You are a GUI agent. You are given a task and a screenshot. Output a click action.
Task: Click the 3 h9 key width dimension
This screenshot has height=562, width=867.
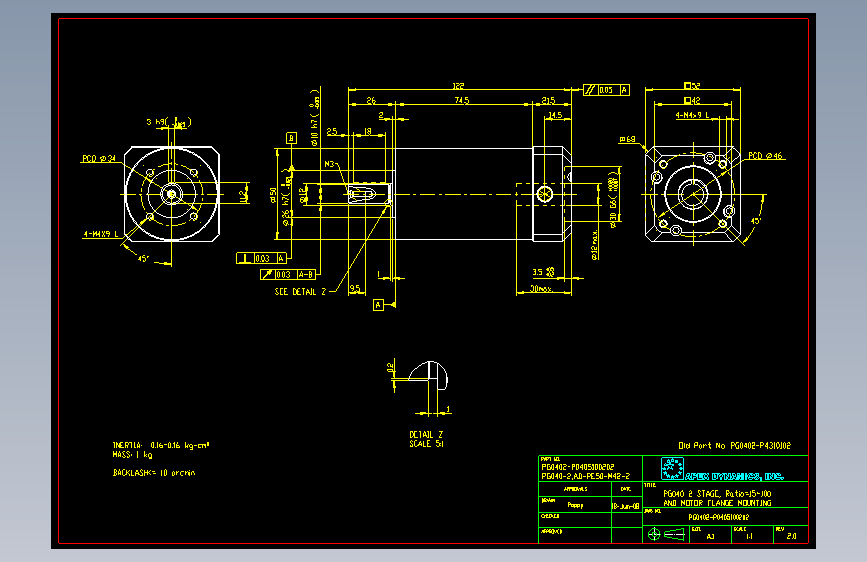(169, 122)
